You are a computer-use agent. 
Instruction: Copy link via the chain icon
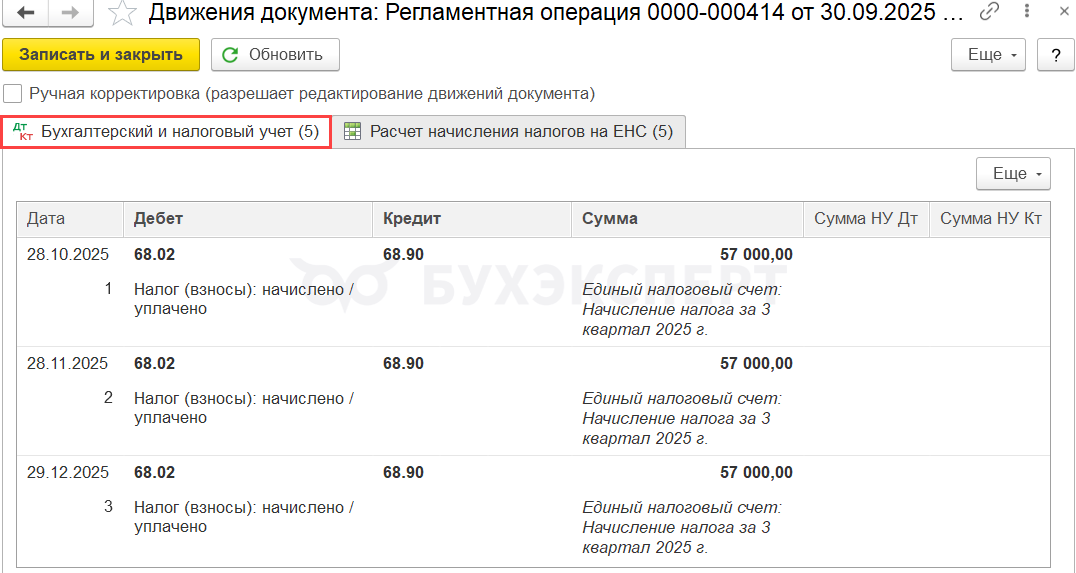pos(989,13)
